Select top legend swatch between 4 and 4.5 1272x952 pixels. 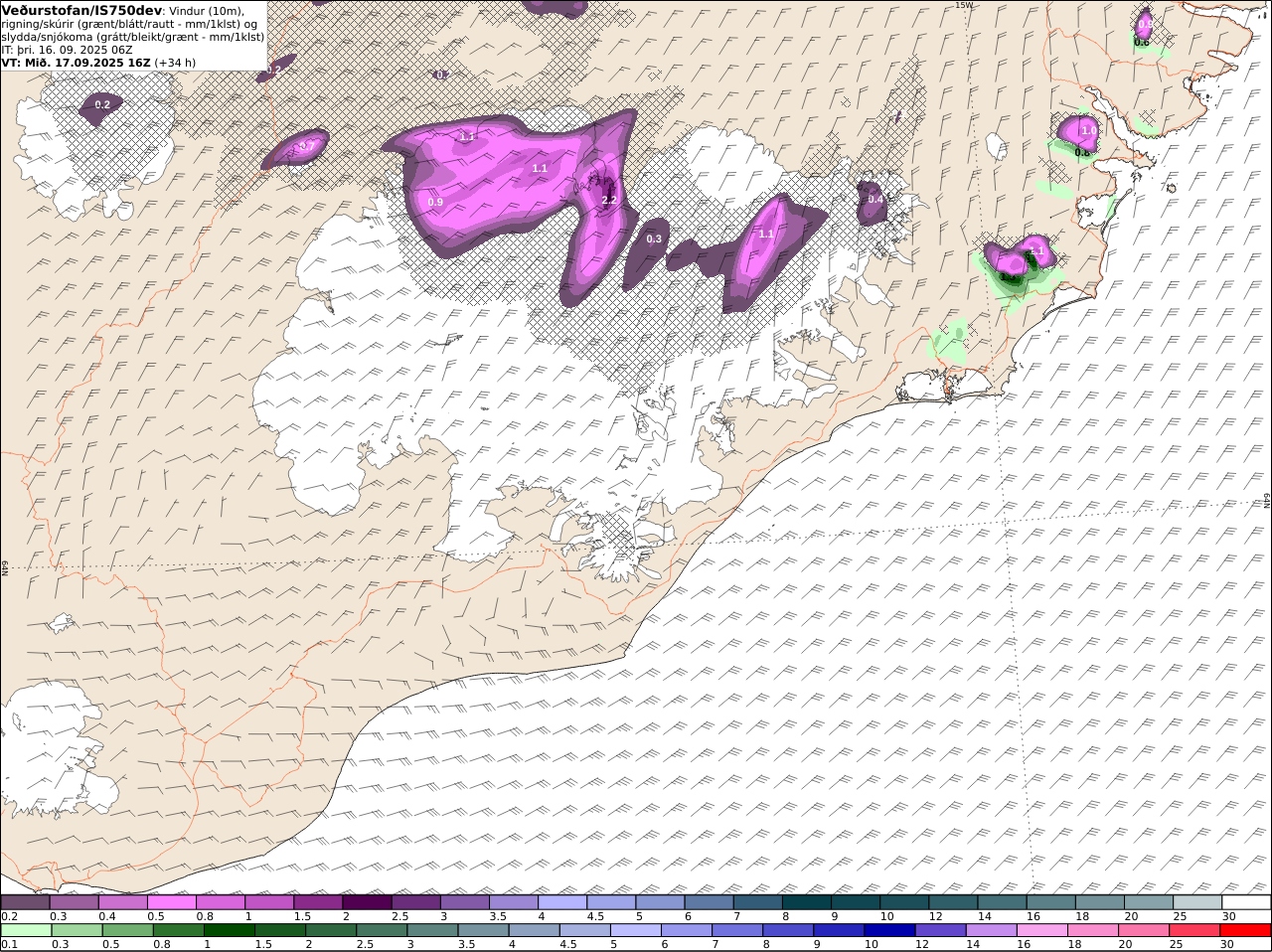point(561,902)
